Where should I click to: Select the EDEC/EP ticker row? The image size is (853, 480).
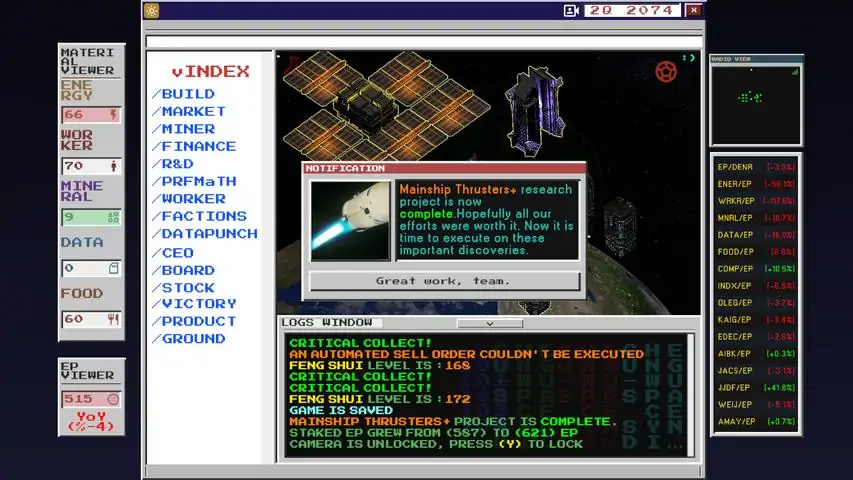click(x=756, y=336)
